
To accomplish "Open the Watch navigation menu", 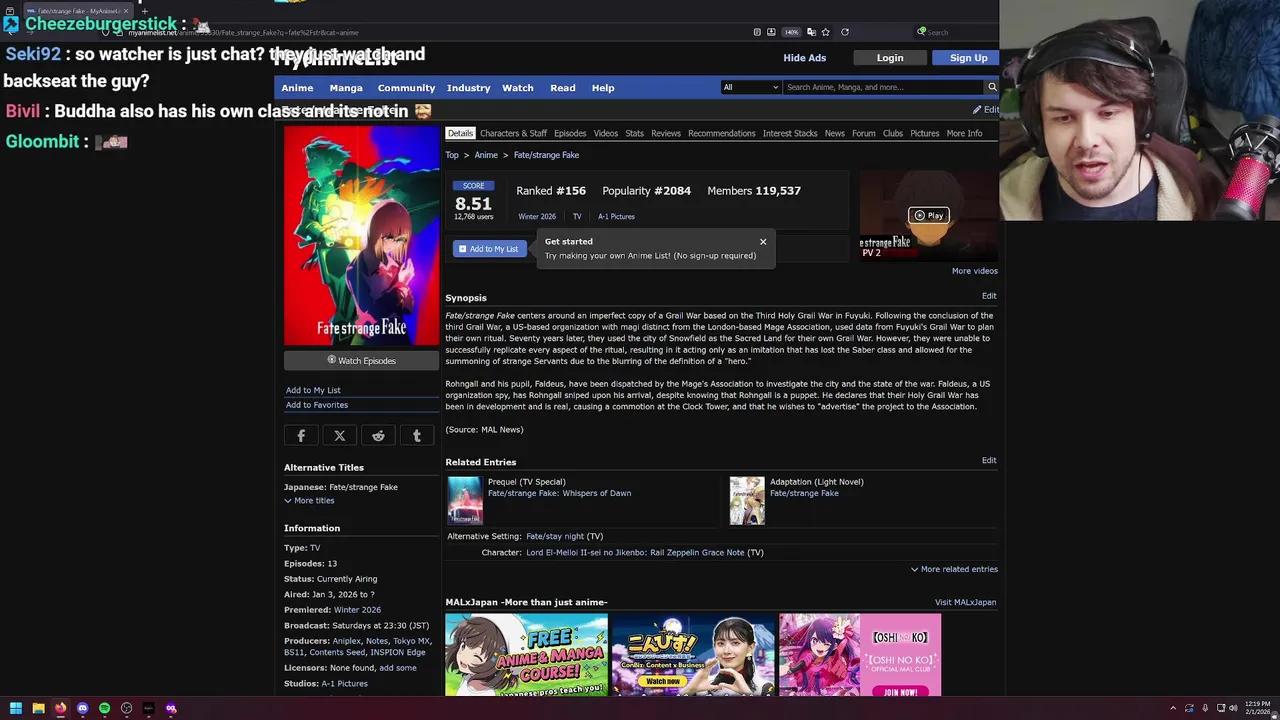I will click(x=517, y=88).
